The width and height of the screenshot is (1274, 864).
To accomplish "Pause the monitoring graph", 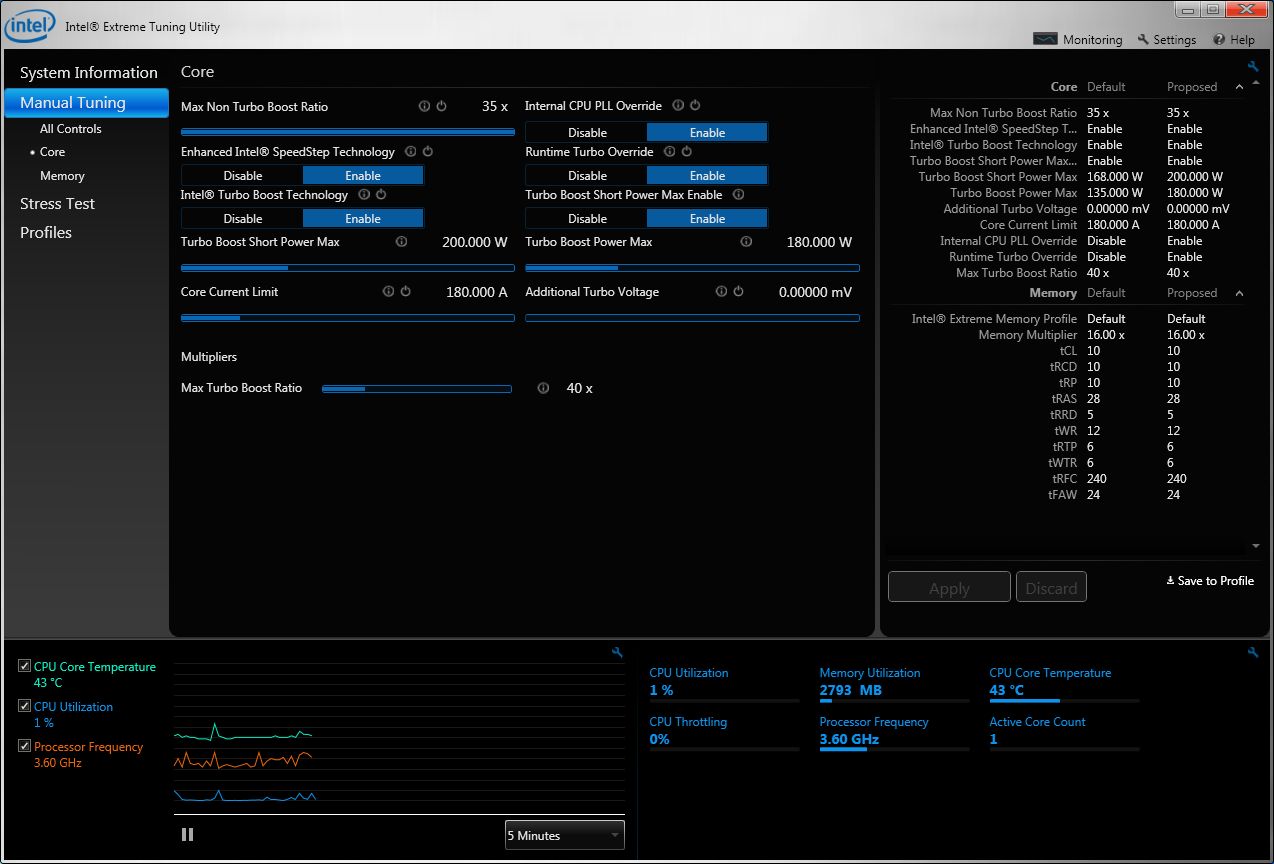I will (x=187, y=834).
